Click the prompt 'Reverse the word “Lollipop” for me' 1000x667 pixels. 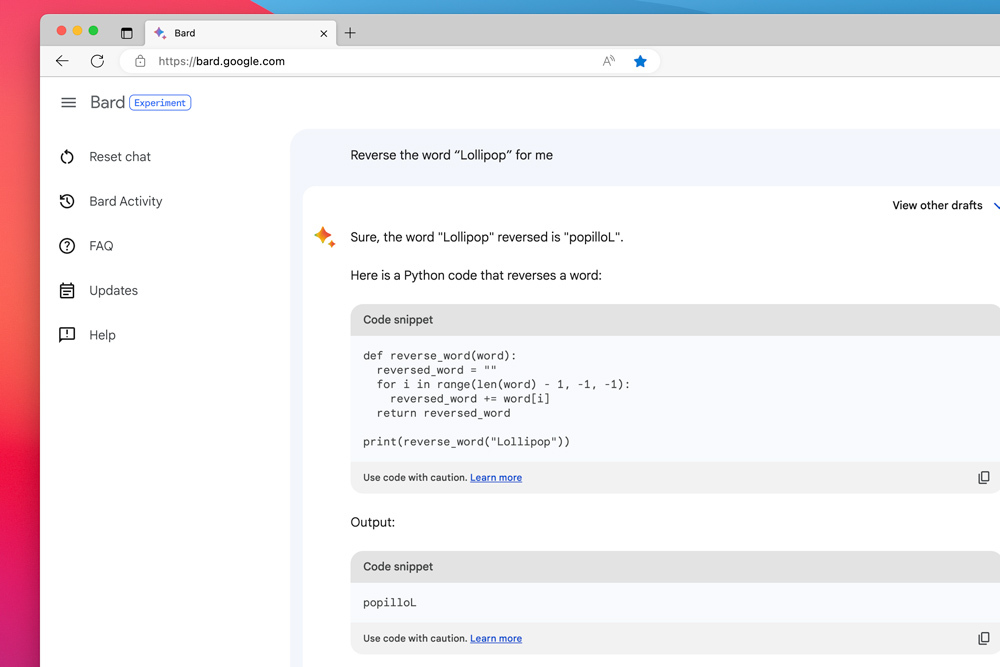click(x=452, y=155)
